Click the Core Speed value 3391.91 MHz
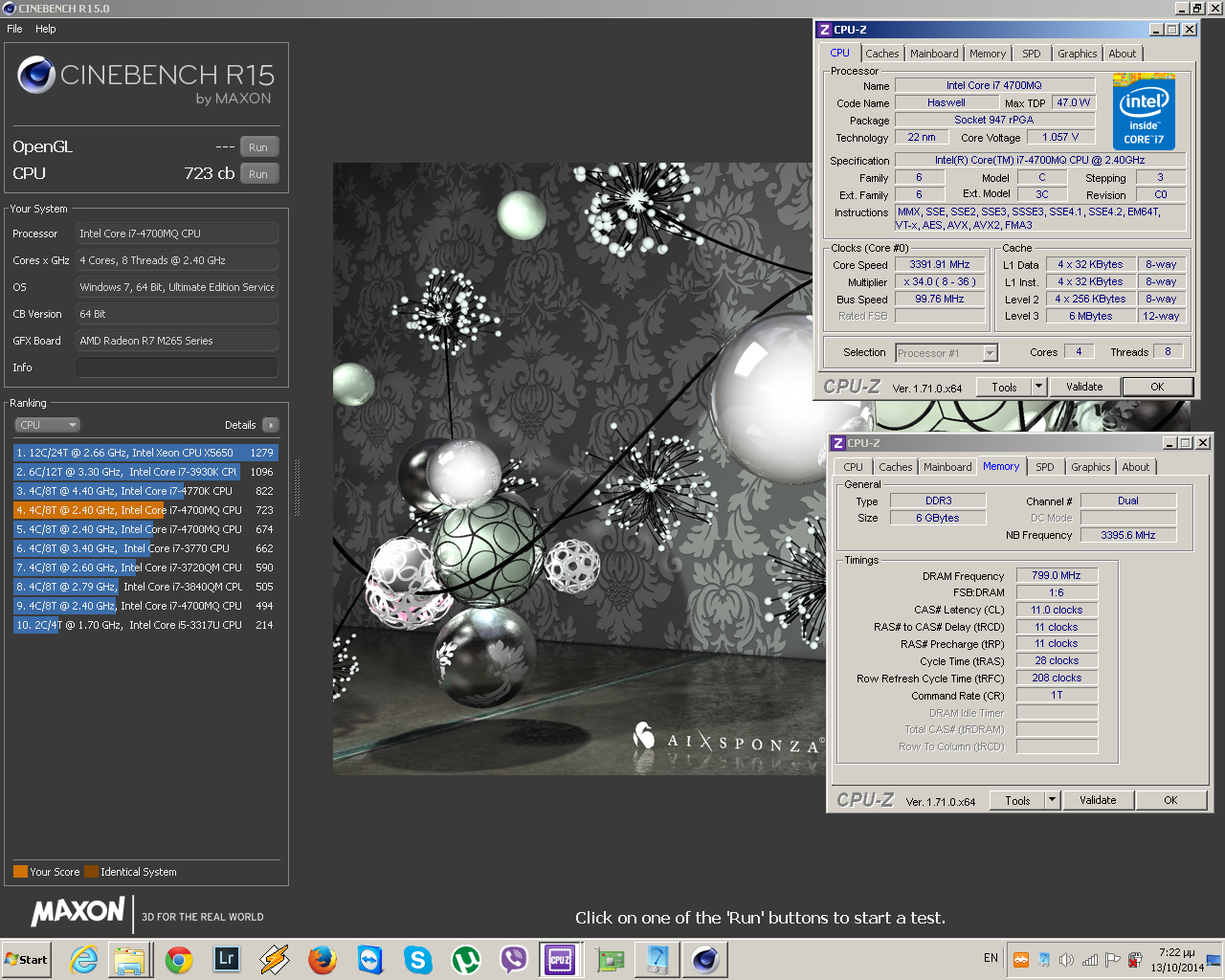This screenshot has height=980, width=1225. pyautogui.click(x=940, y=265)
